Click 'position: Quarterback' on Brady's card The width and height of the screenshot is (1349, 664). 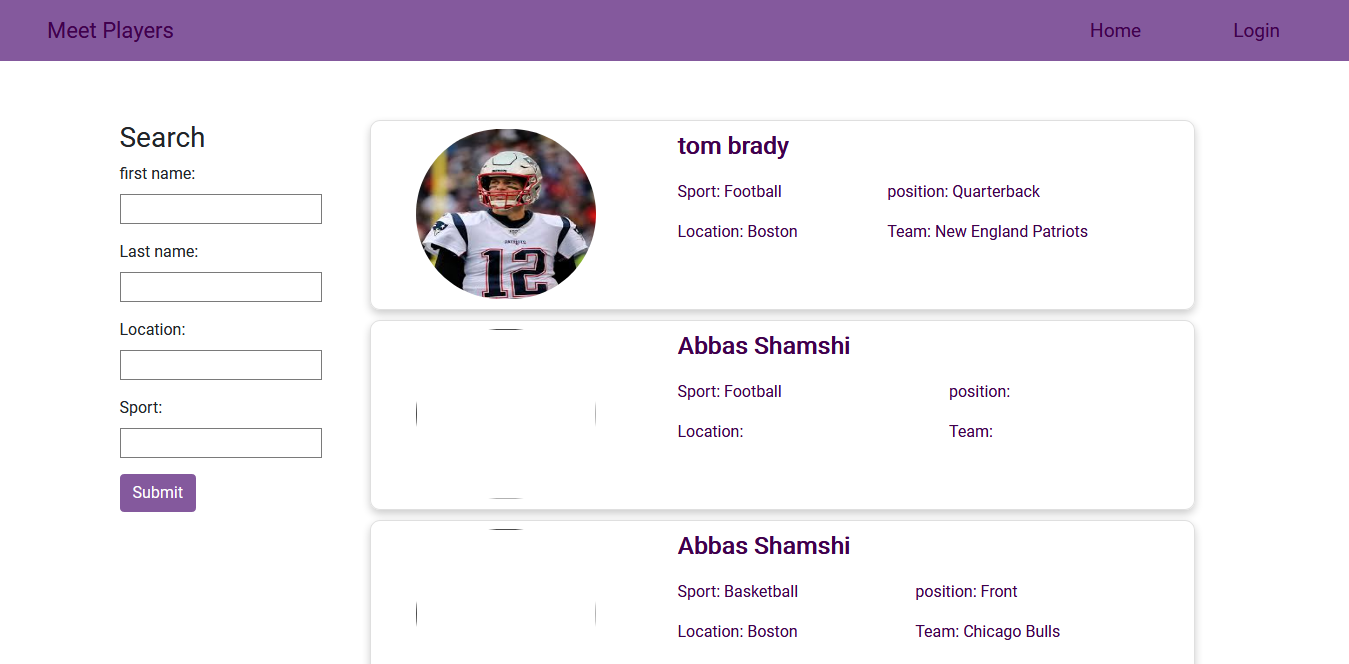963,191
